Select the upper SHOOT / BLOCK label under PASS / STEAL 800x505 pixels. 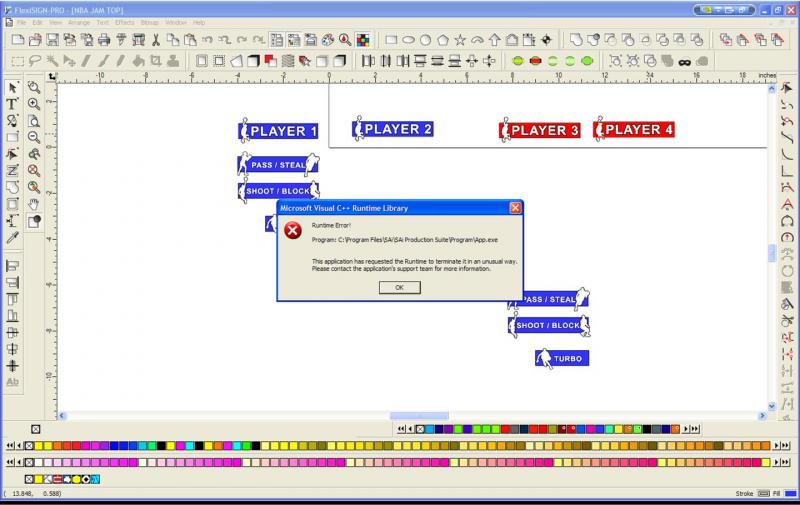click(279, 191)
